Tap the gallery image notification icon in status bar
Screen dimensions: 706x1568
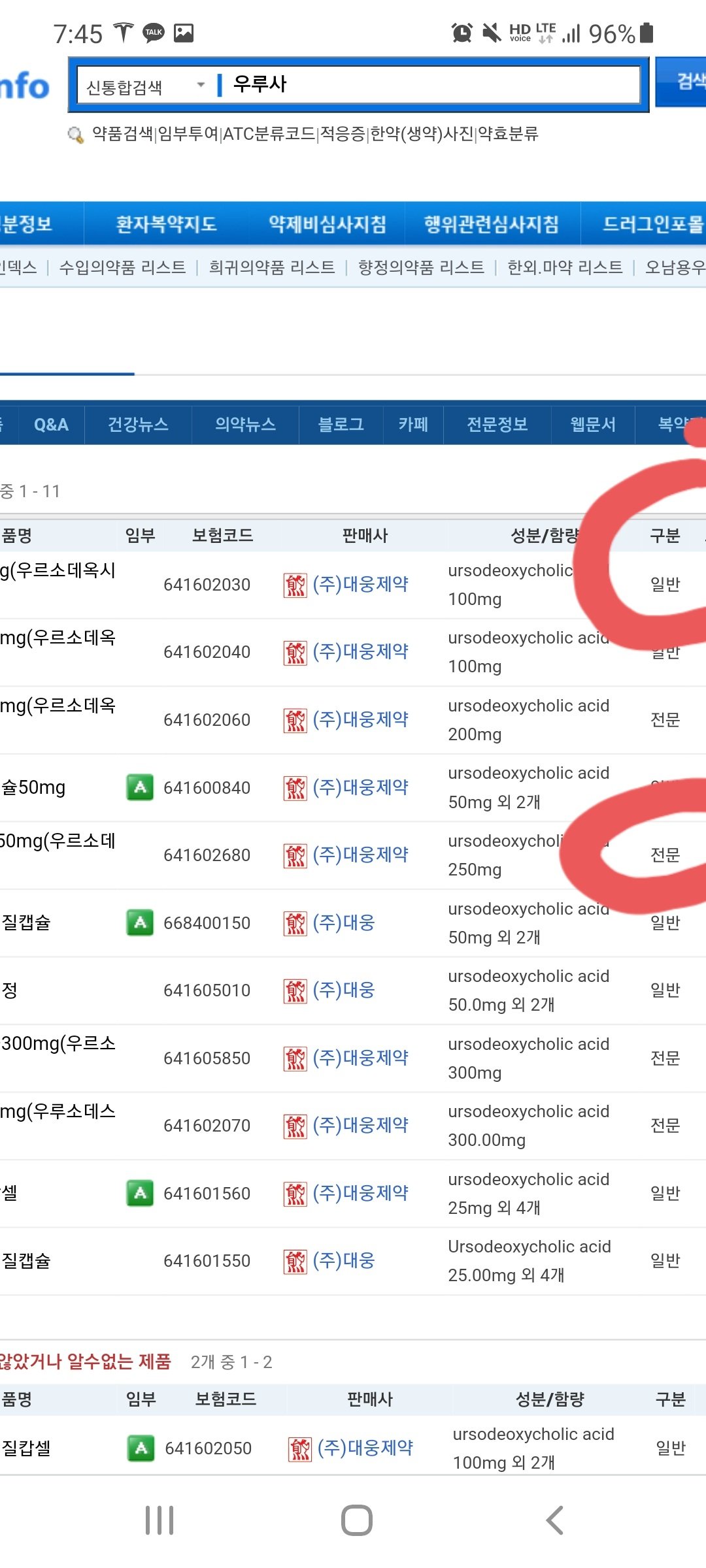pos(184,33)
